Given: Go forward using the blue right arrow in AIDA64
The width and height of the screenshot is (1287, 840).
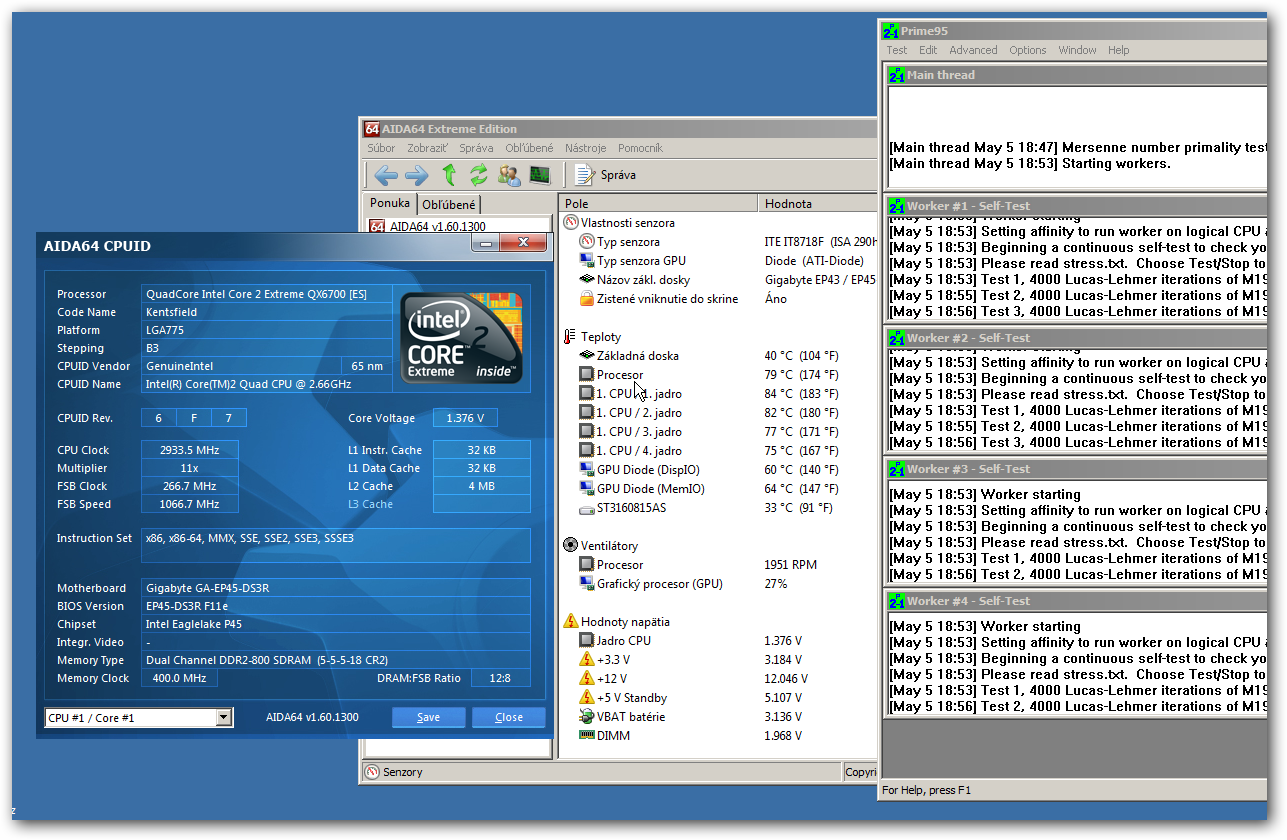Looking at the screenshot, I should [417, 176].
